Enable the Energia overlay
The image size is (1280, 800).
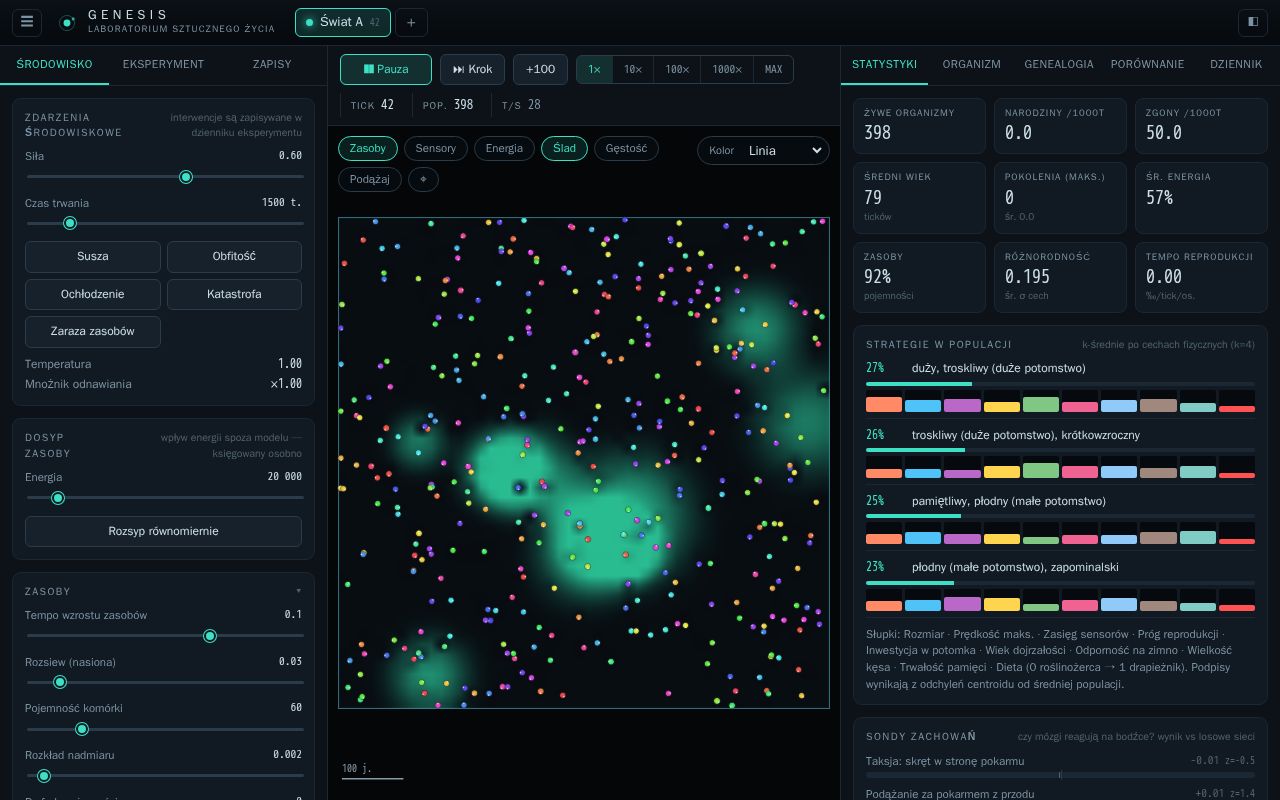504,148
